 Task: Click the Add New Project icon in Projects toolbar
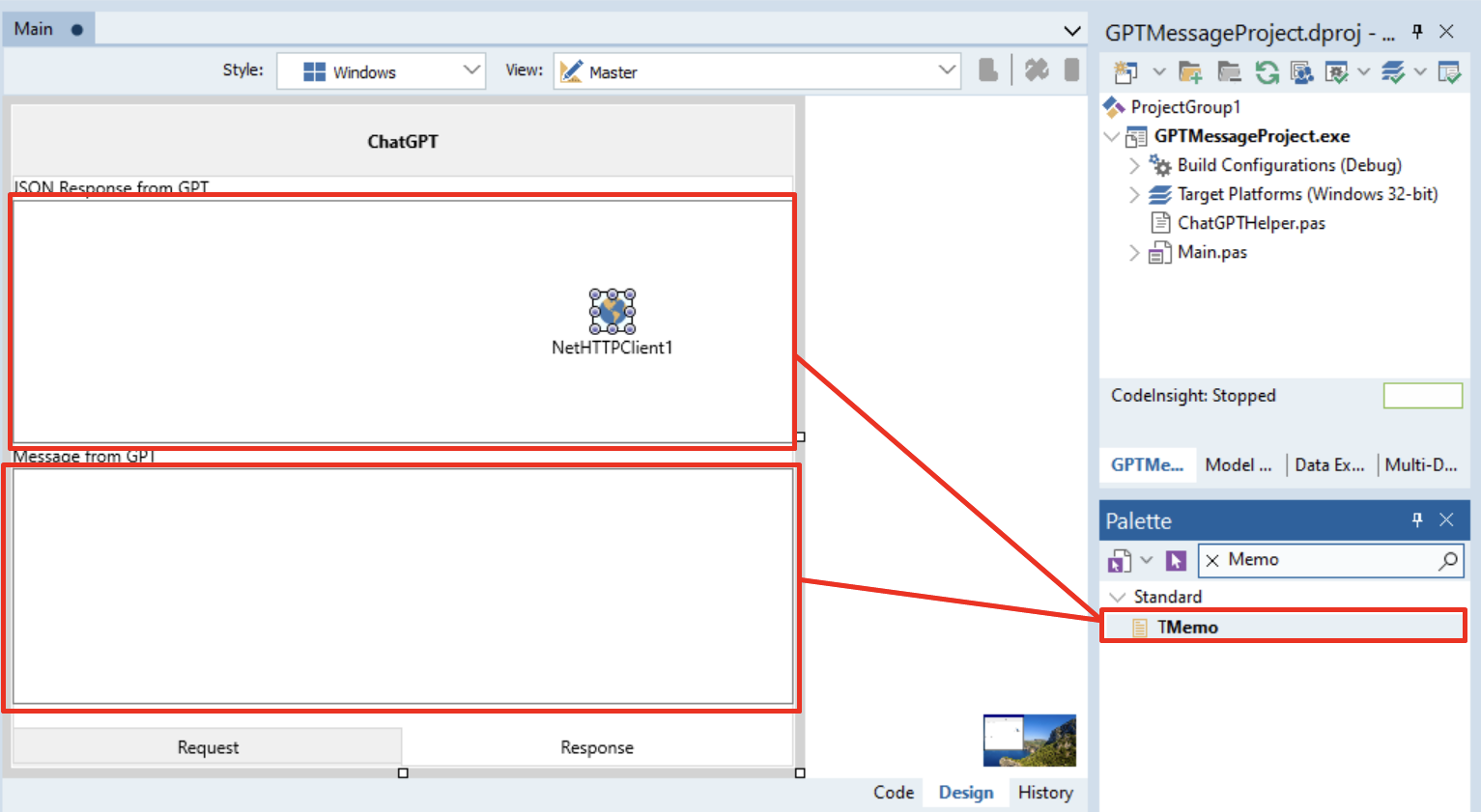pyautogui.click(x=1125, y=71)
